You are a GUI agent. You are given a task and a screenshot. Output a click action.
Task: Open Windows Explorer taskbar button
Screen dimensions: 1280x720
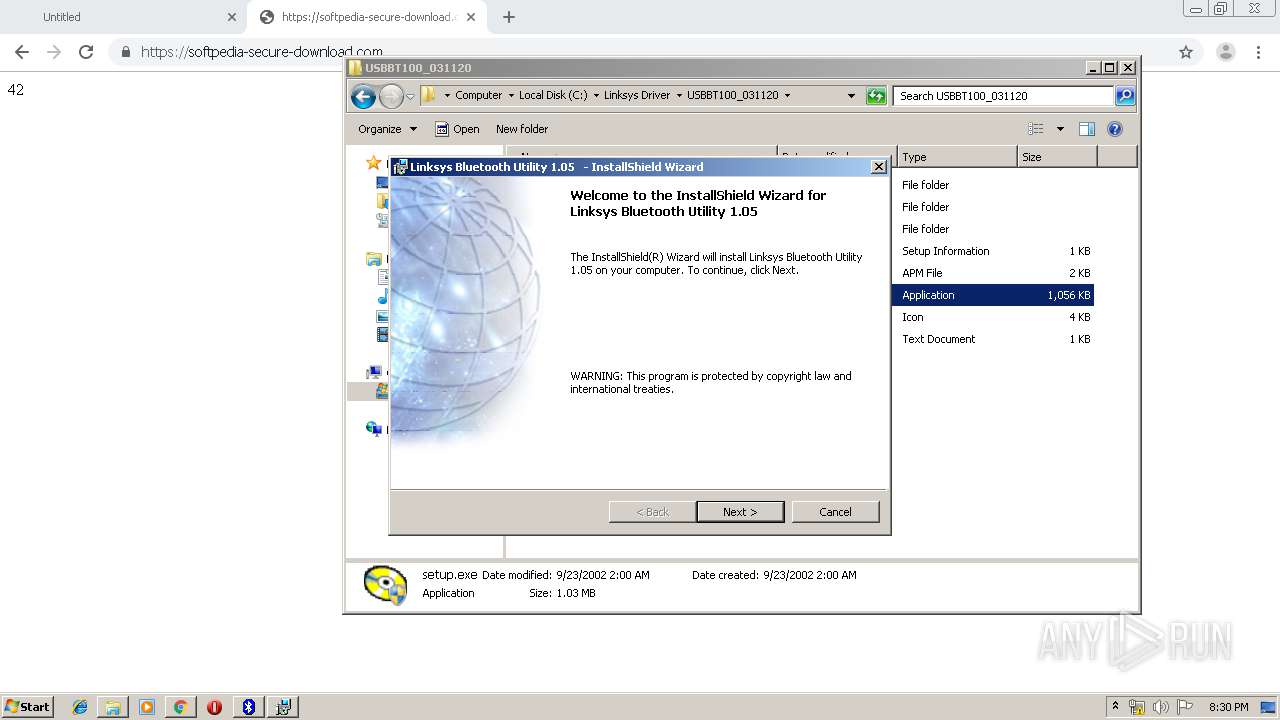tap(113, 707)
